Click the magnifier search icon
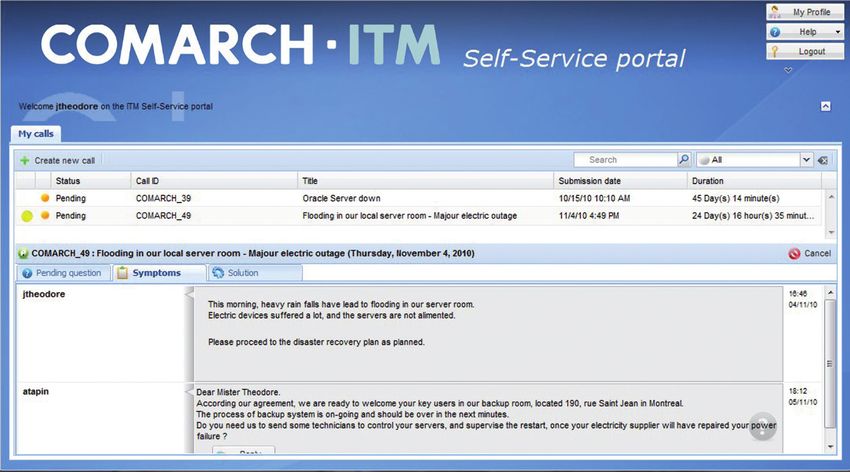Image resolution: width=850 pixels, height=472 pixels. click(x=684, y=159)
